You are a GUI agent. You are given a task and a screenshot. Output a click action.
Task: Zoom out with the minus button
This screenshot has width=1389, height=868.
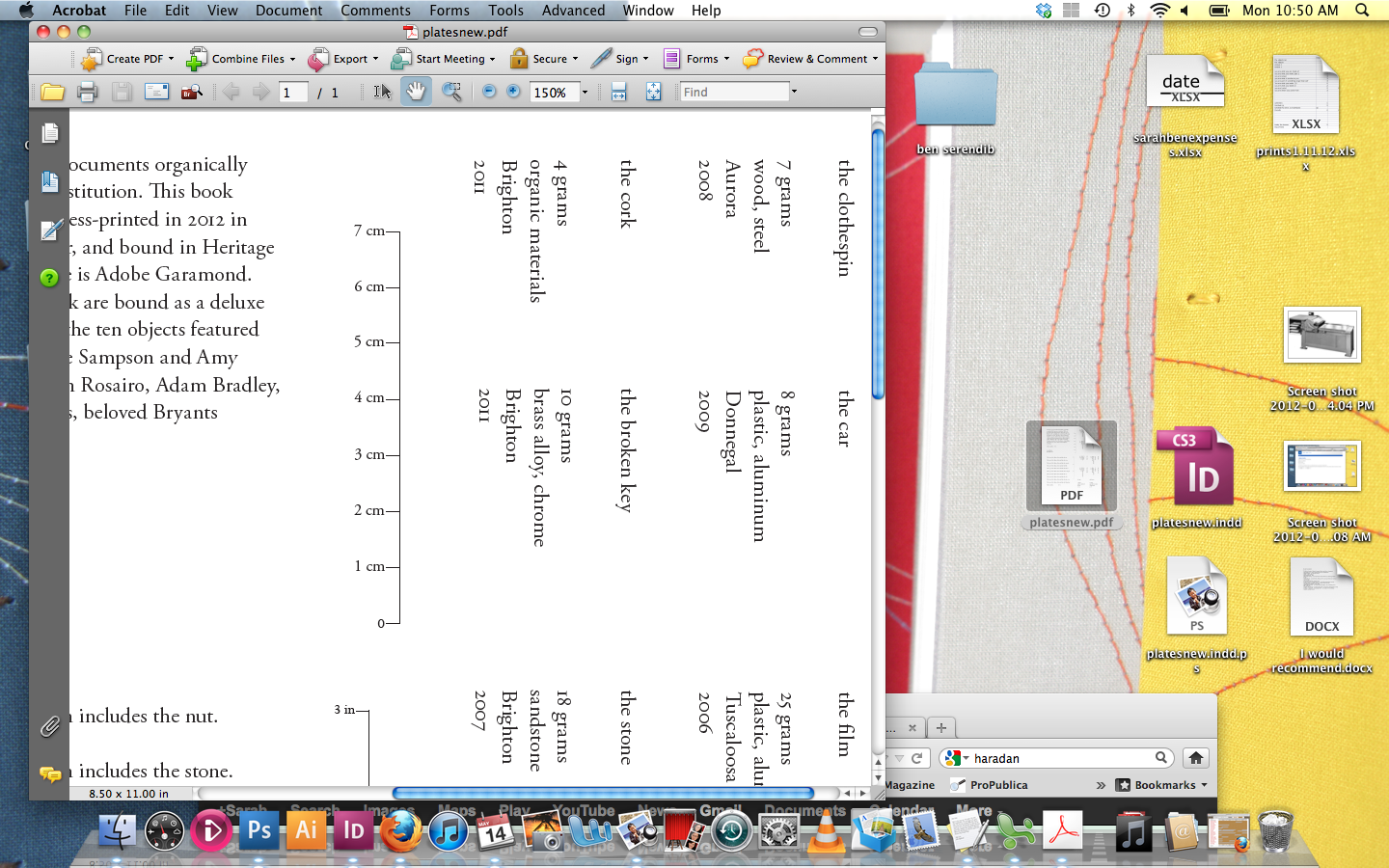[x=489, y=92]
